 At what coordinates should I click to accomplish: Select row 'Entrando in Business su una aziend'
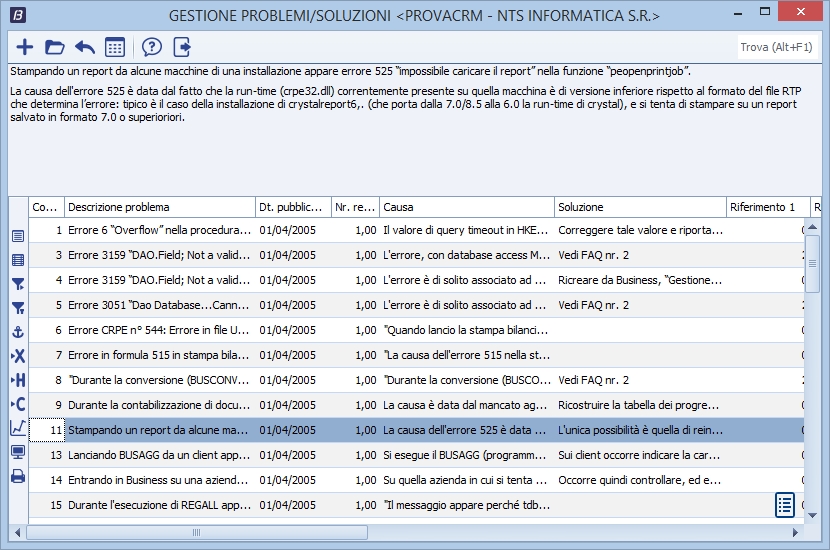(x=416, y=480)
